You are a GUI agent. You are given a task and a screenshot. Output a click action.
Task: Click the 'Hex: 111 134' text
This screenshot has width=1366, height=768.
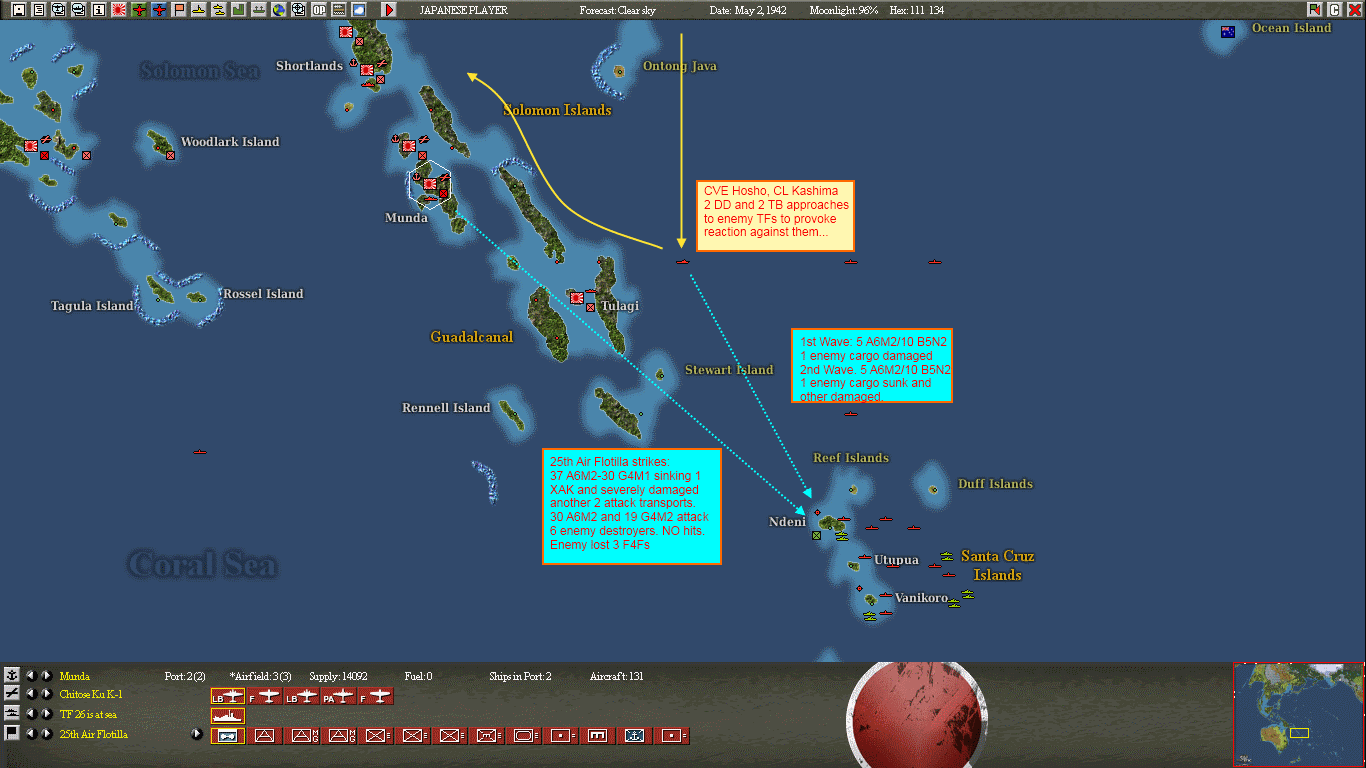point(916,10)
